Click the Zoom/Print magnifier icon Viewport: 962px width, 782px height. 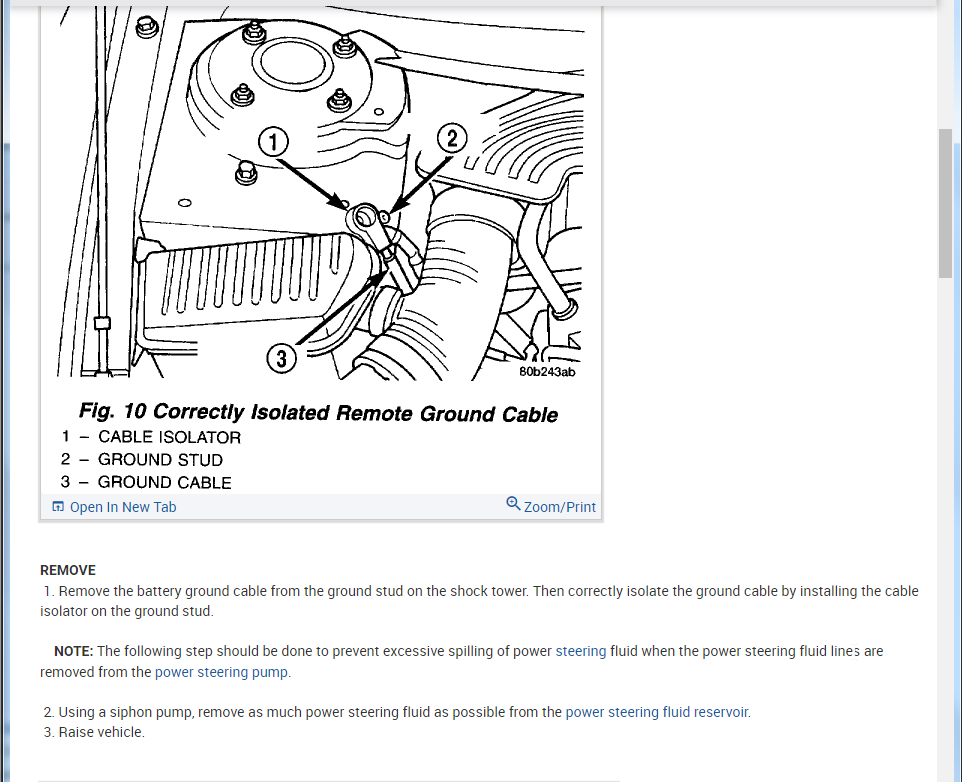point(513,504)
